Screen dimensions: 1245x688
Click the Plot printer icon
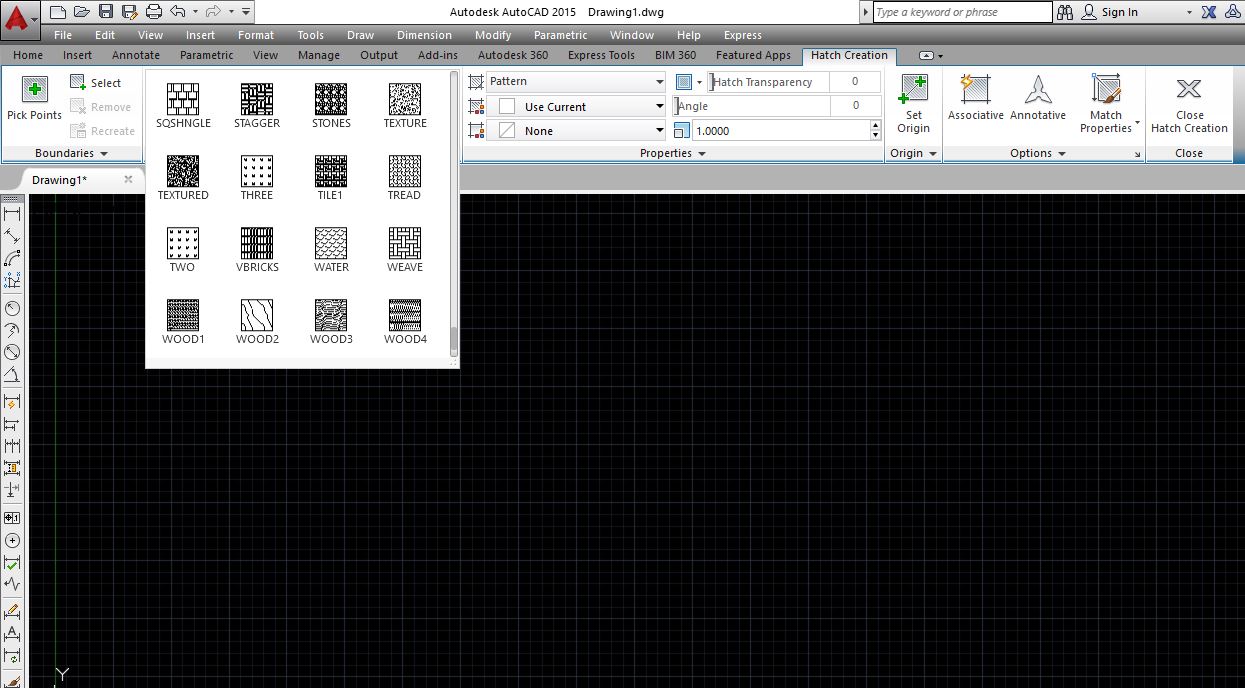154,12
